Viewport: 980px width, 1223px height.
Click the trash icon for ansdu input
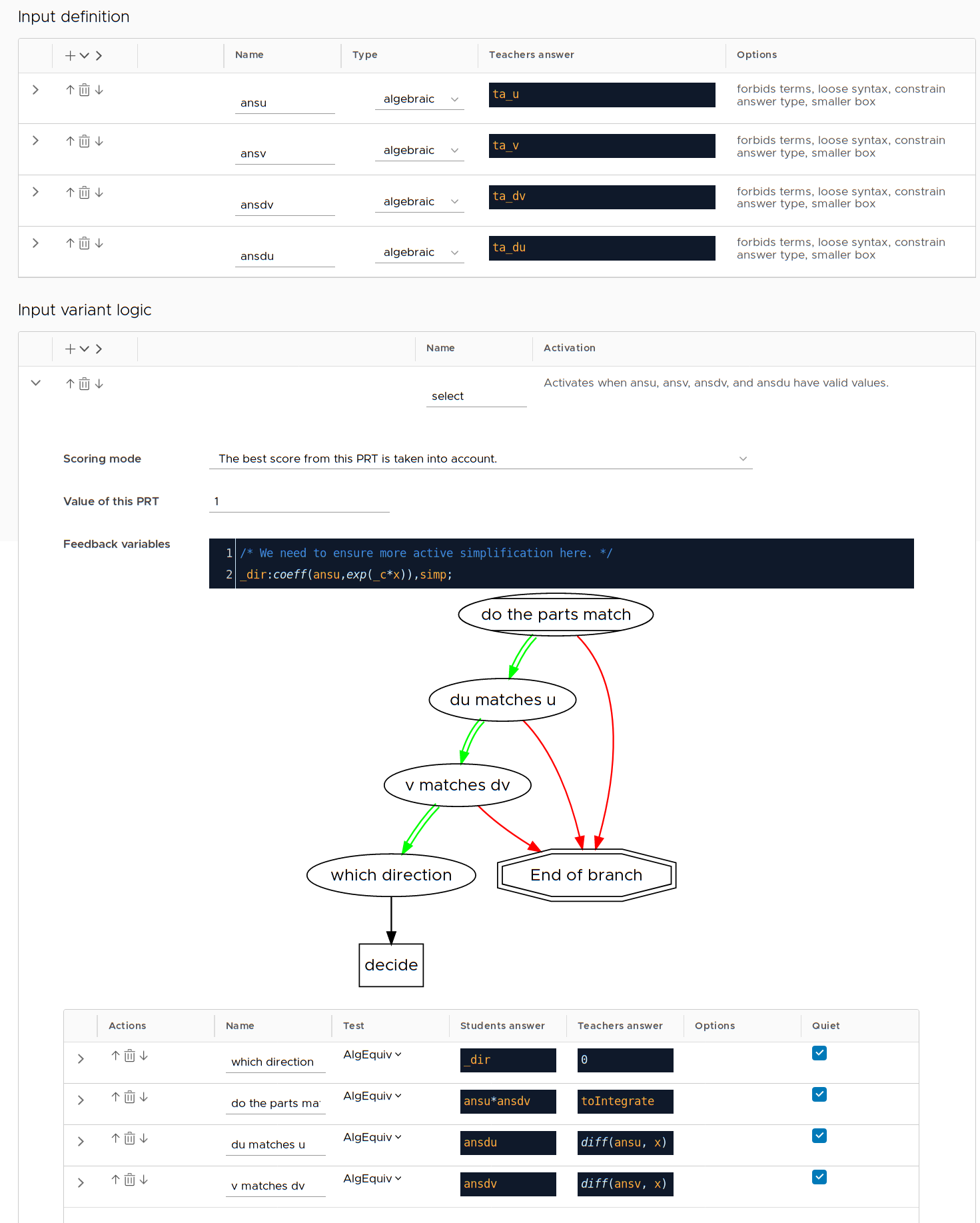pos(84,243)
